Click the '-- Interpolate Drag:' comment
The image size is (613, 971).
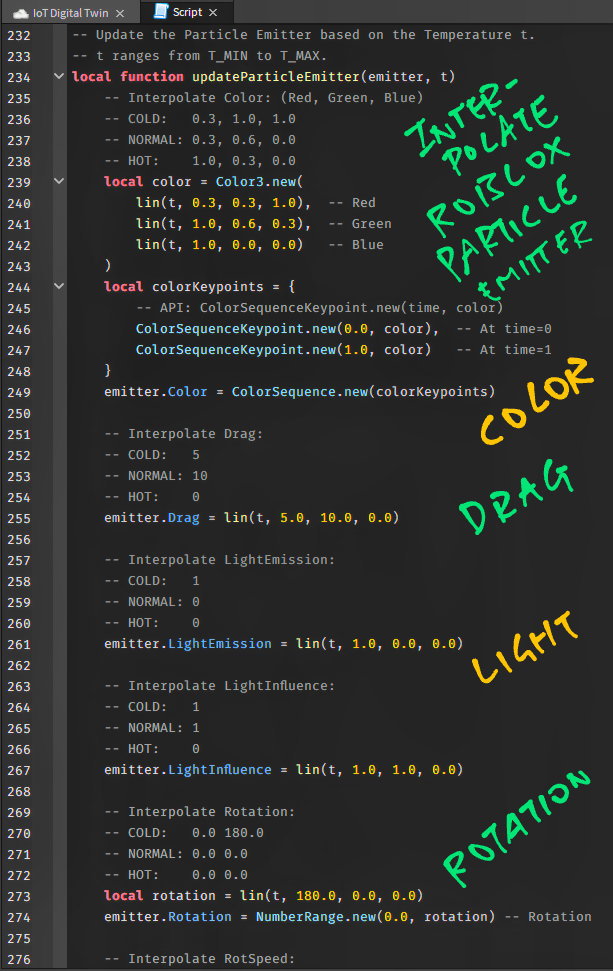(x=184, y=434)
